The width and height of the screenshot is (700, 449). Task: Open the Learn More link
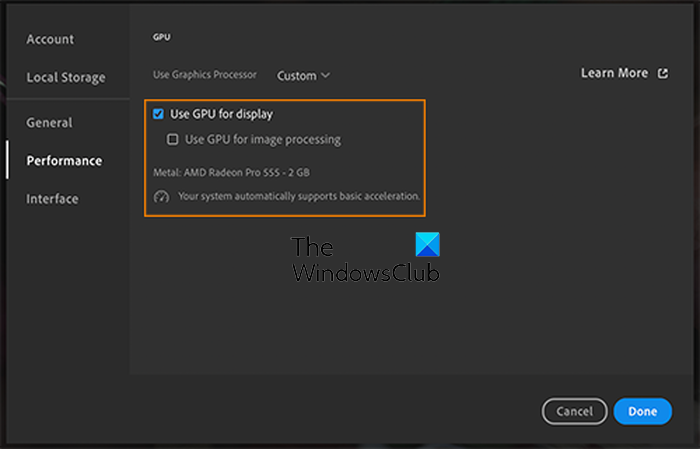(x=614, y=73)
